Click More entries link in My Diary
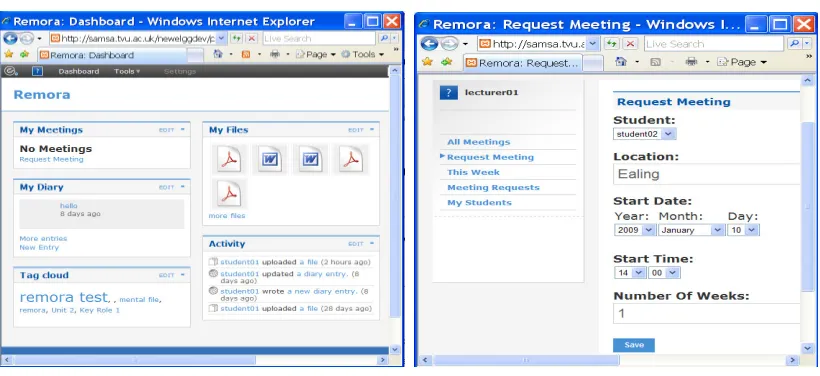The height and width of the screenshot is (376, 820). (43, 238)
